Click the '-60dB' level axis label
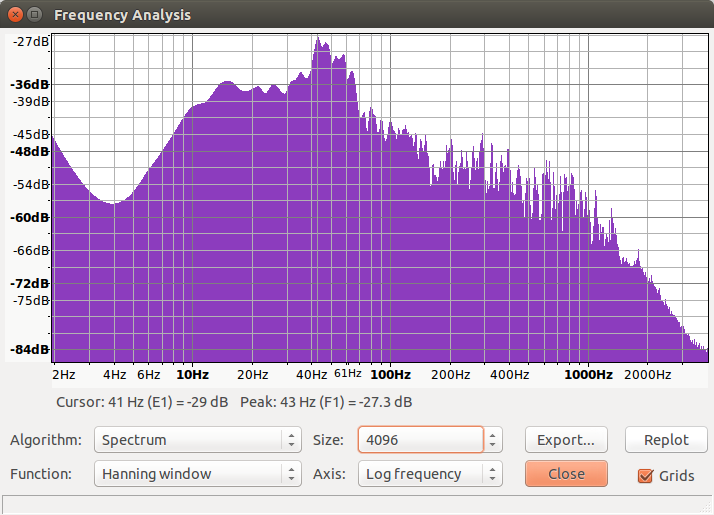The image size is (714, 515). [x=30, y=218]
